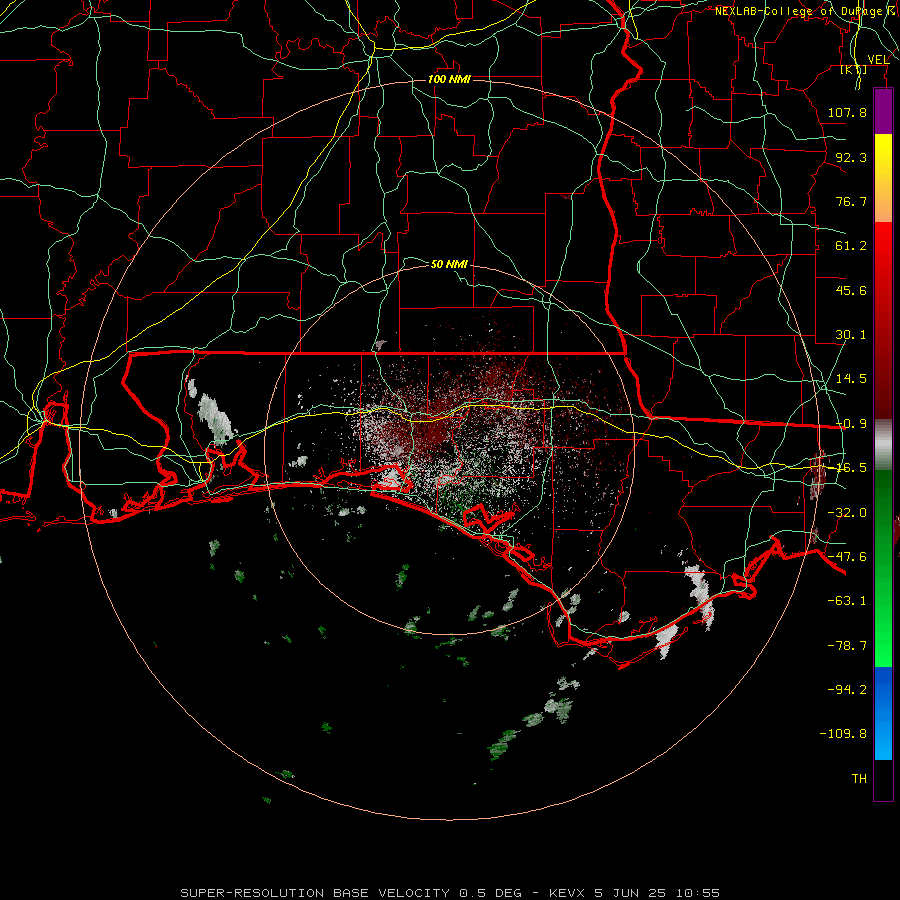Select the 92.3 value on velocity scale
This screenshot has height=900, width=900.
[851, 157]
